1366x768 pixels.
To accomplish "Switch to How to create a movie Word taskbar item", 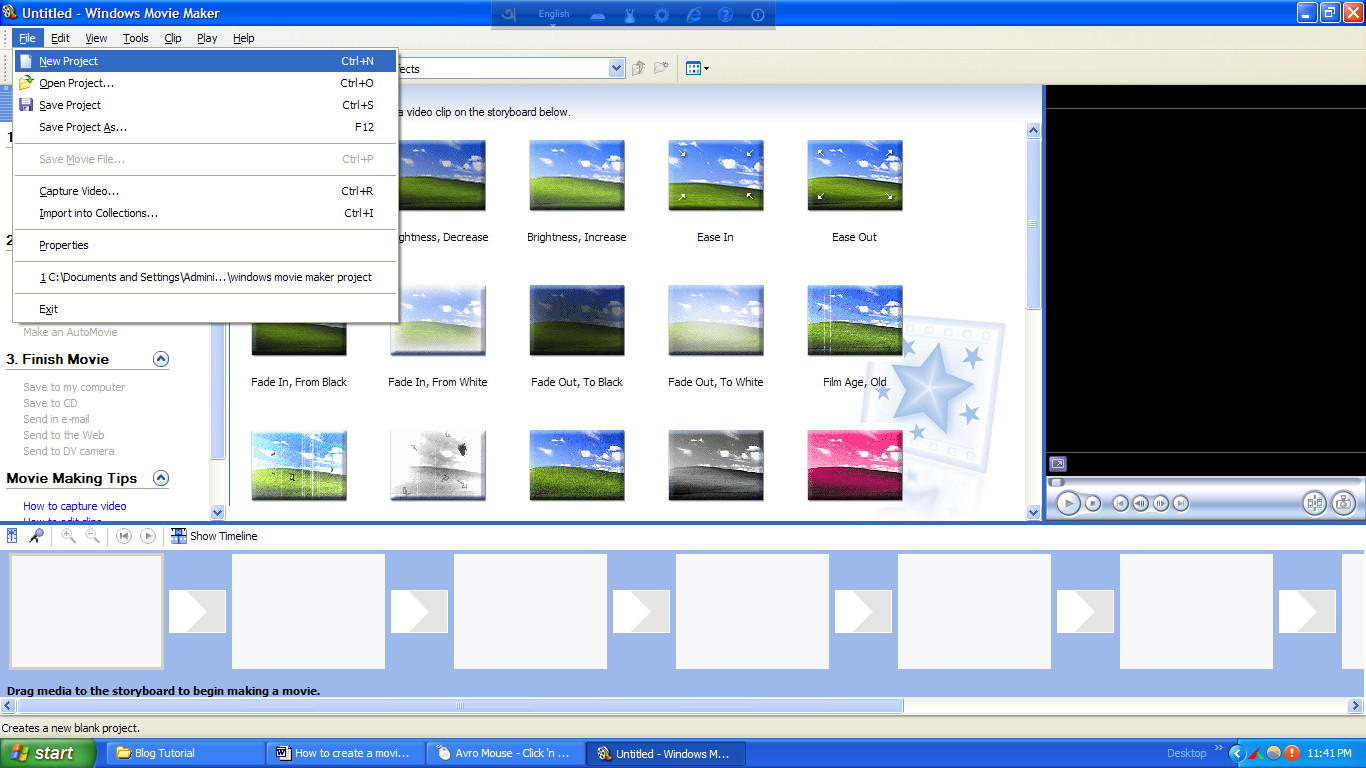I will [345, 753].
